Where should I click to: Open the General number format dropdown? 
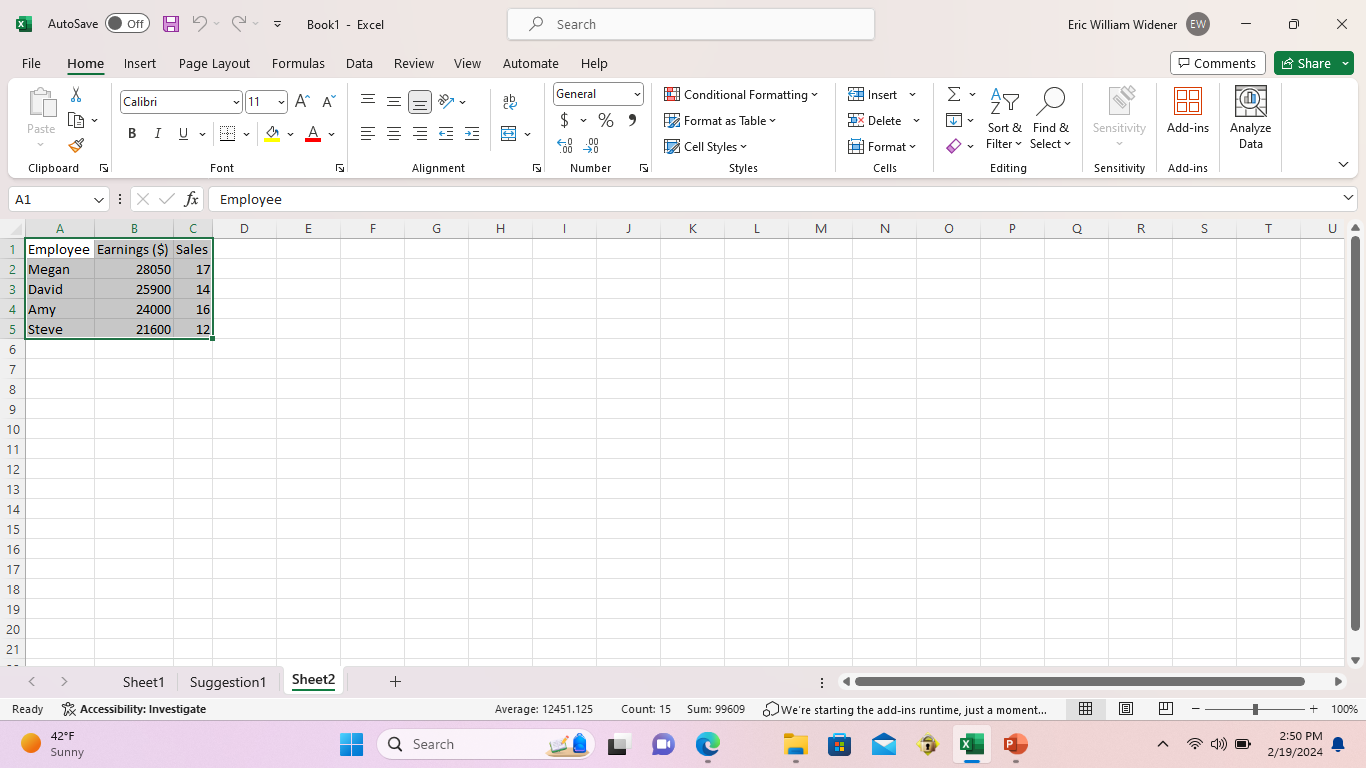(x=637, y=94)
